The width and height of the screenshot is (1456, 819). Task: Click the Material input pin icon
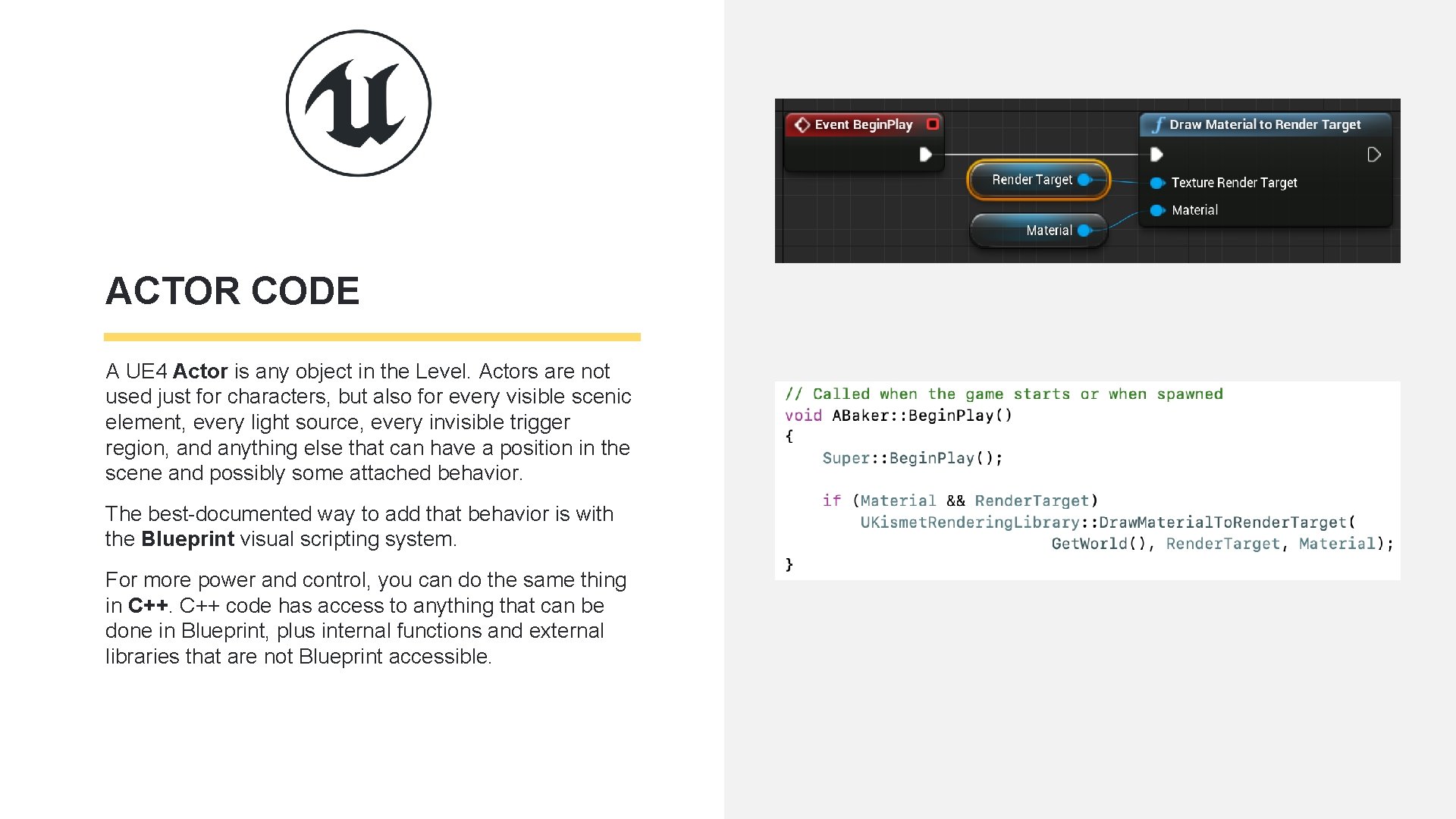pos(1156,209)
